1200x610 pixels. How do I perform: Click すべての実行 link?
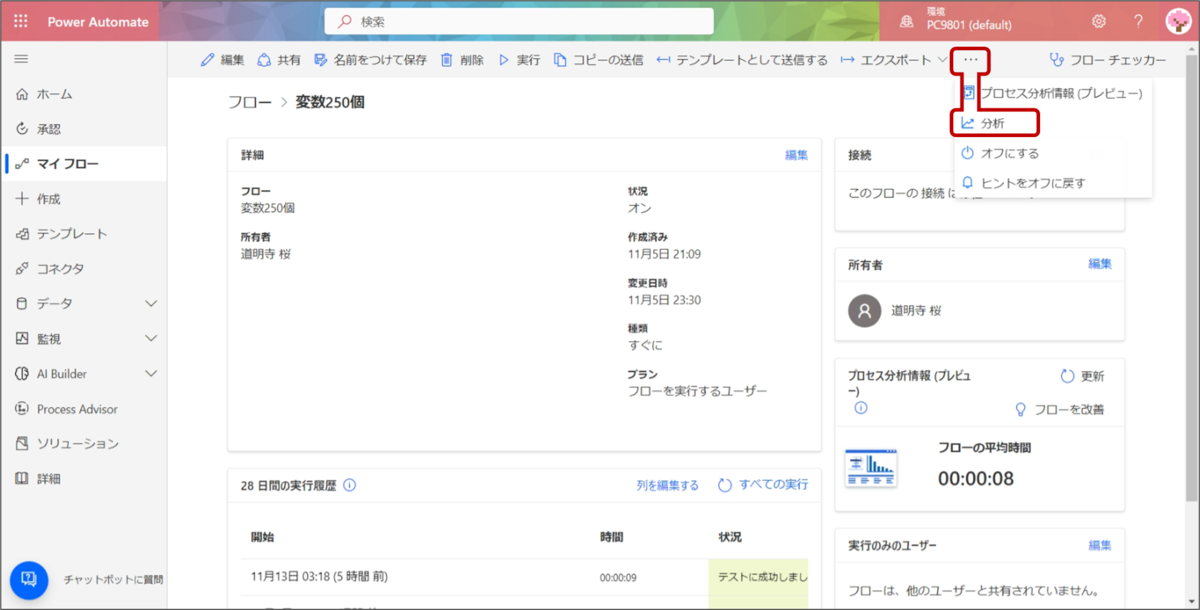[763, 485]
